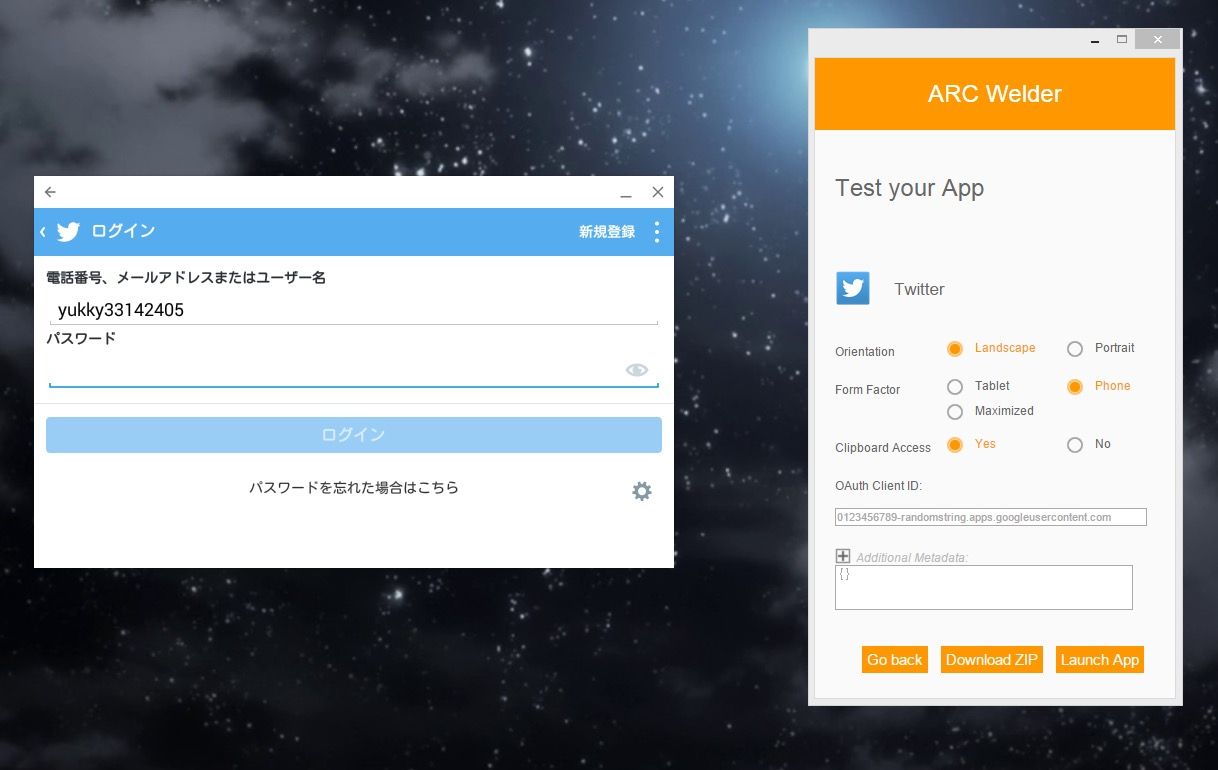Click the Download ZIP button
Image resolution: width=1218 pixels, height=770 pixels.
[992, 660]
